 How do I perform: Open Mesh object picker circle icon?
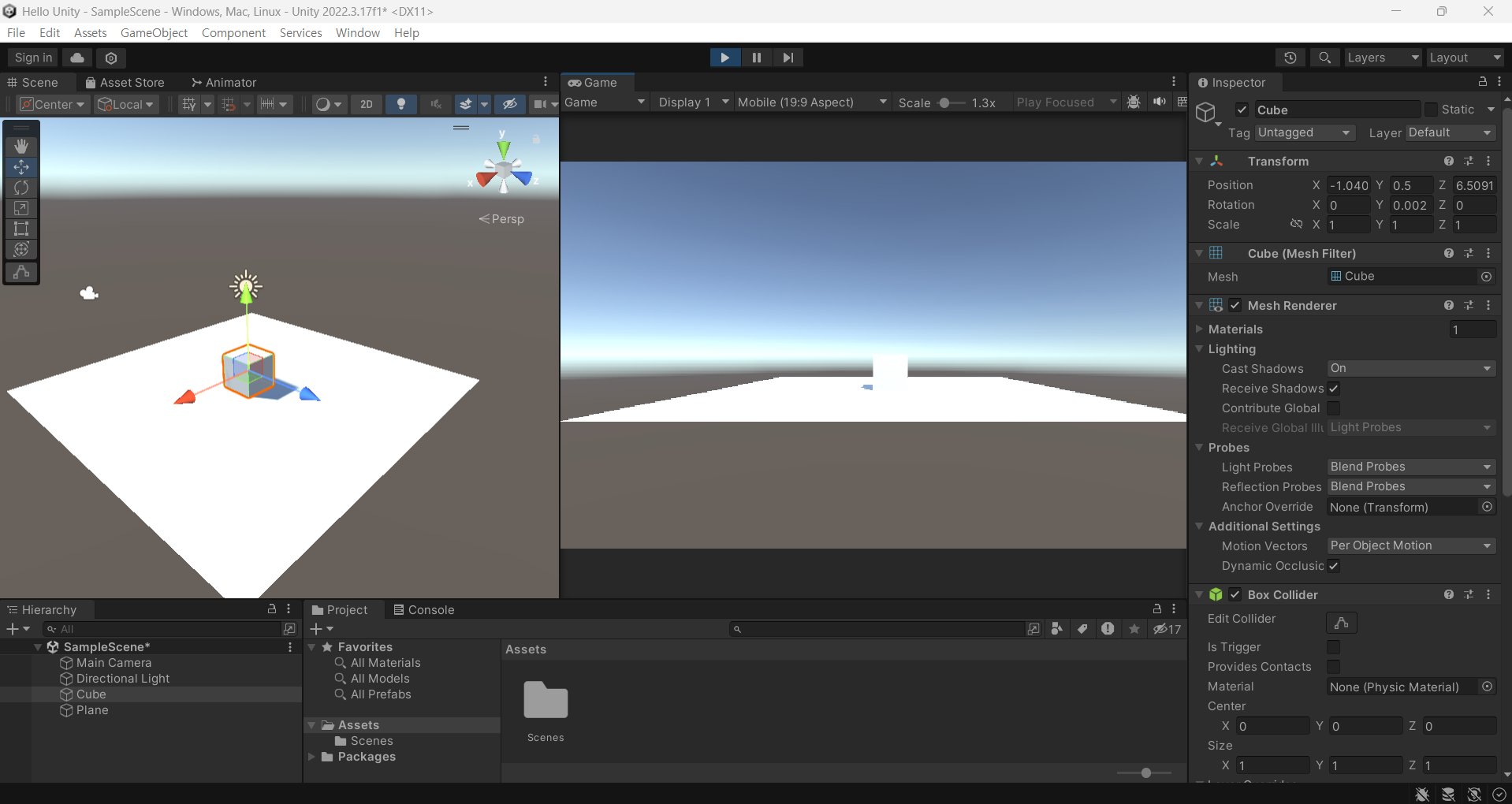(1486, 277)
